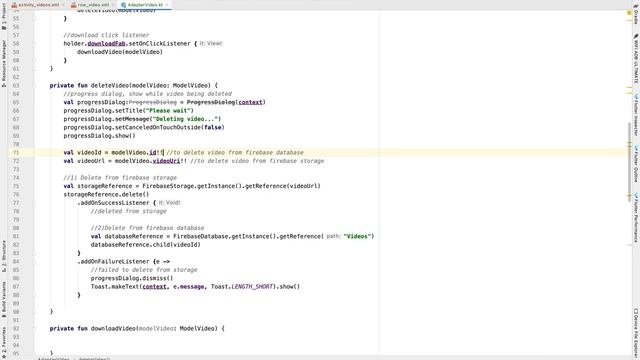The height and width of the screenshot is (360, 640).
Task: Click the AdapterVideo breadcrumb at bottom
Action: pyautogui.click(x=54, y=358)
